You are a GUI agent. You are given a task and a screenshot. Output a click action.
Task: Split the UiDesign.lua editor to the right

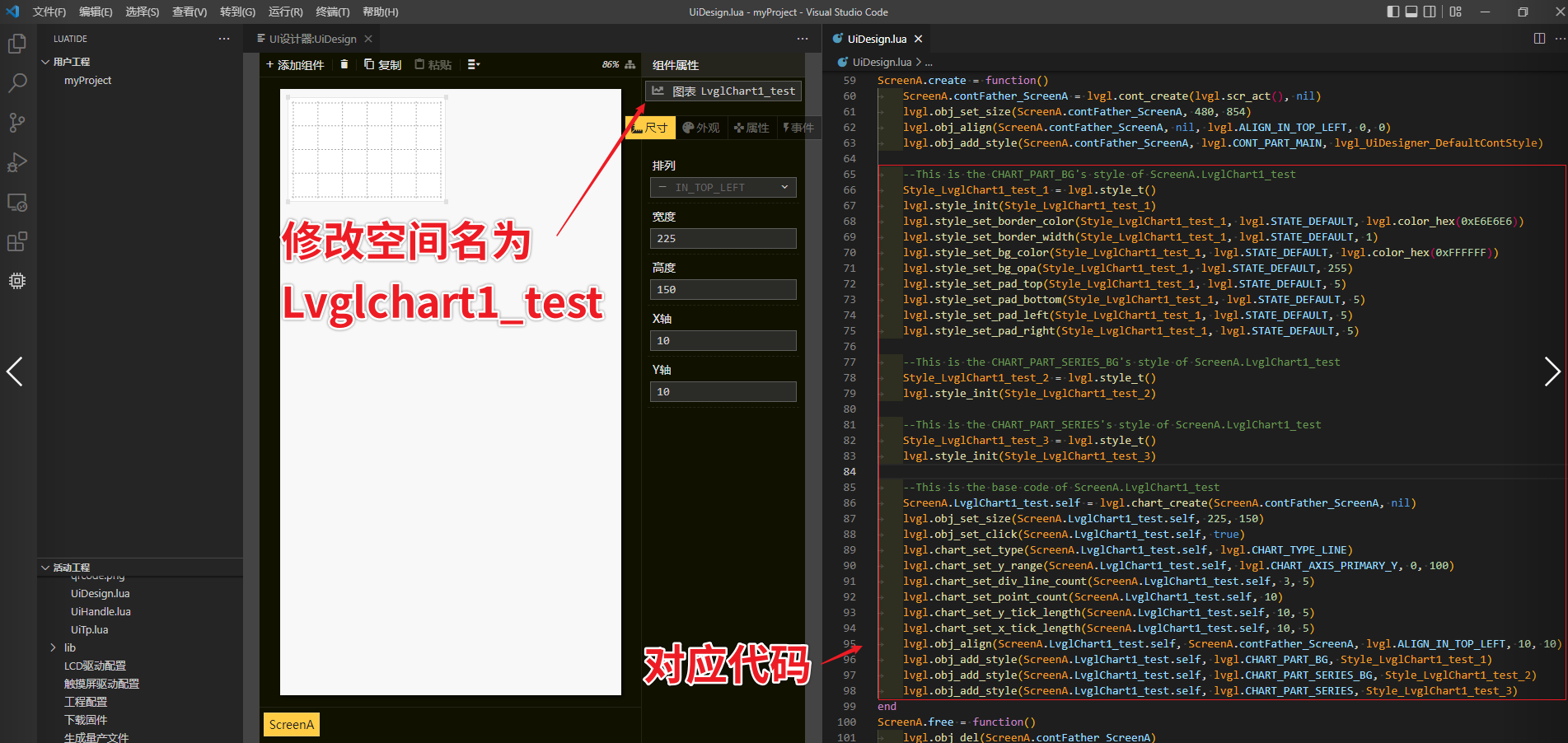pos(1539,39)
